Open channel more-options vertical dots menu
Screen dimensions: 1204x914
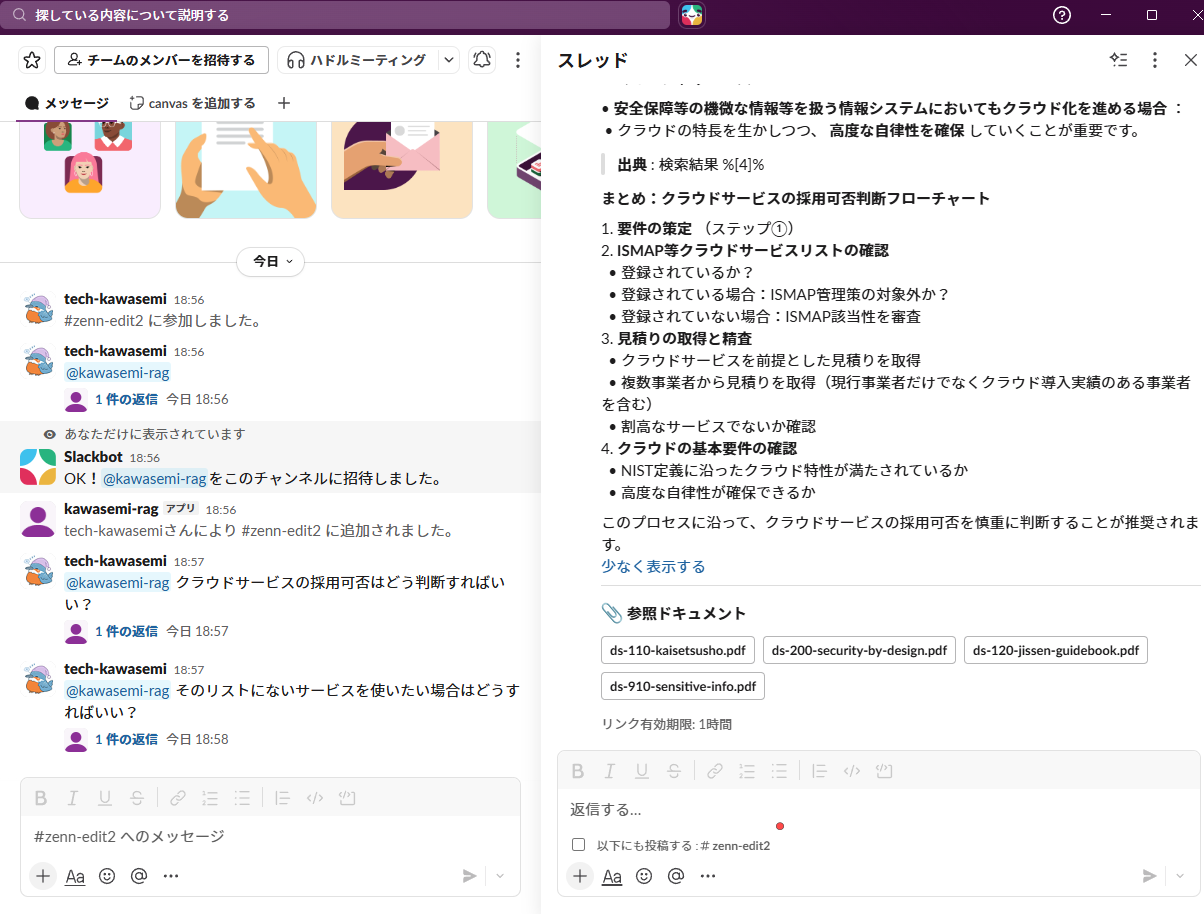pyautogui.click(x=517, y=60)
